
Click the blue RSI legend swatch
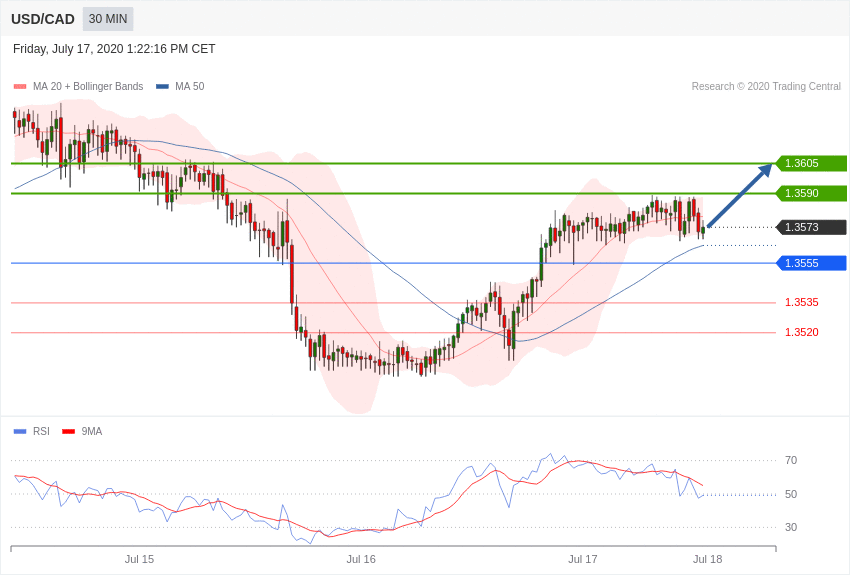coord(20,432)
